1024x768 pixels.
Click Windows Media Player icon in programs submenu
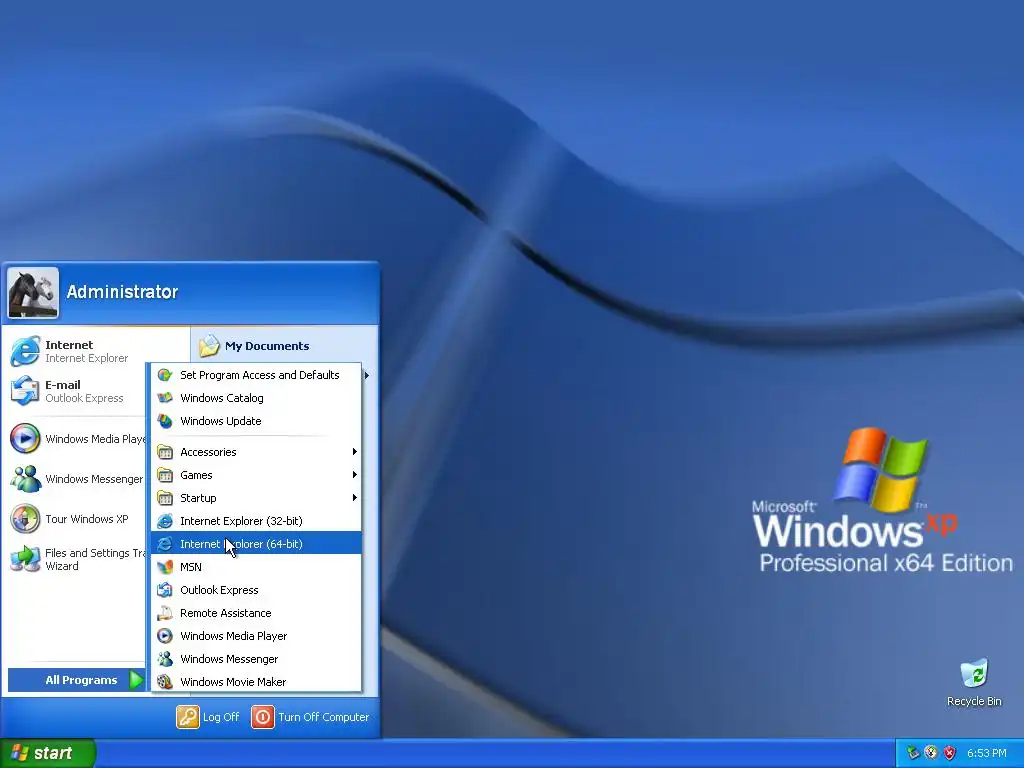(165, 635)
